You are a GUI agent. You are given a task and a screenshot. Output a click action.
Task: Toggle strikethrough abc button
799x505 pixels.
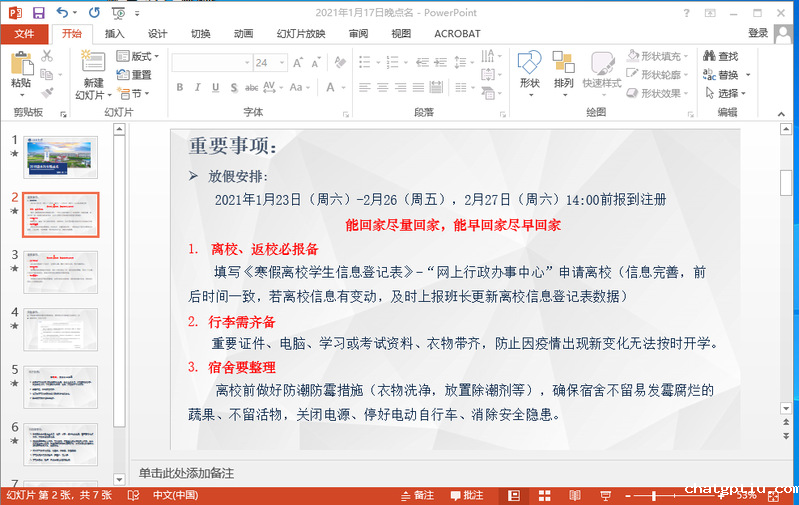[x=251, y=88]
